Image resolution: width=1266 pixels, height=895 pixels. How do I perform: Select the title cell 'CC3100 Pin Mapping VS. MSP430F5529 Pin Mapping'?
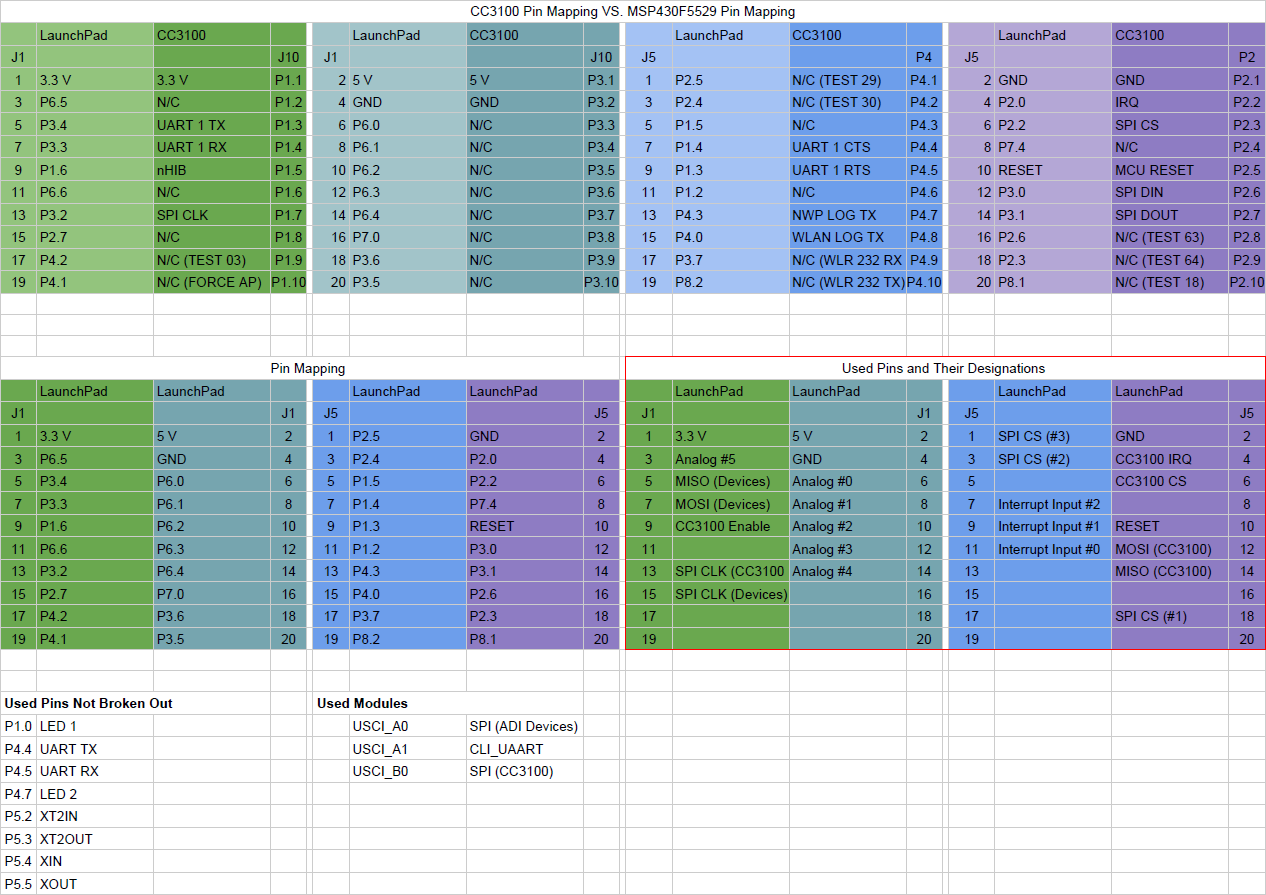pos(633,12)
